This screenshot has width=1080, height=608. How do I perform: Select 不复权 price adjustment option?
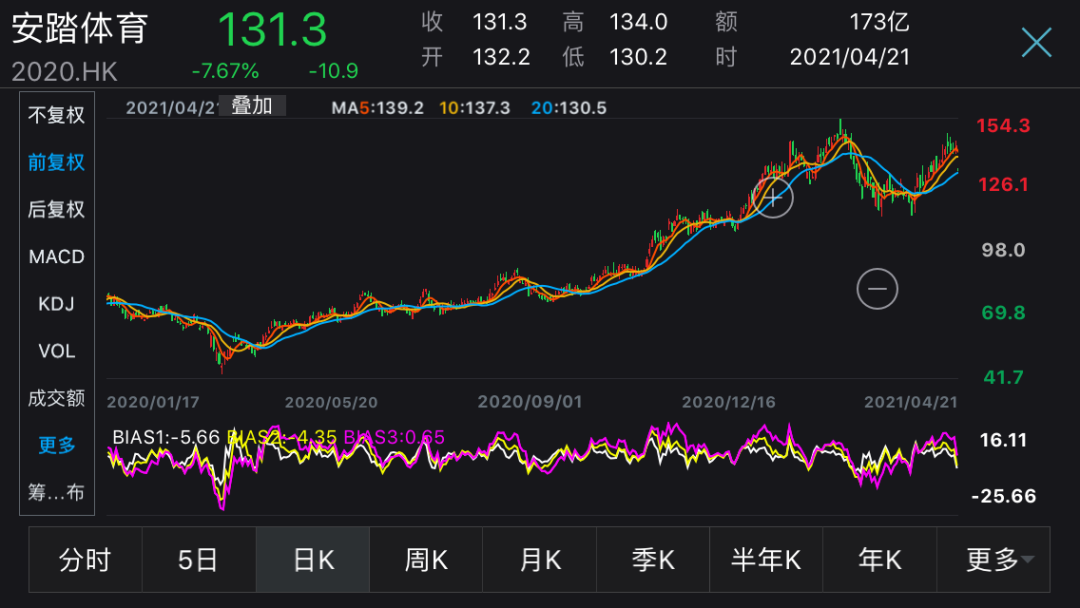pyautogui.click(x=56, y=115)
